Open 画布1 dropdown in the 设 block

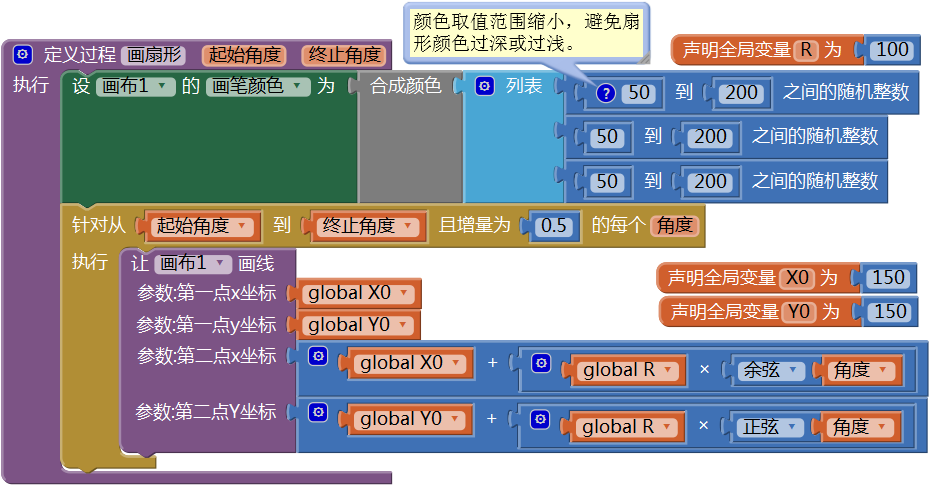tap(136, 87)
